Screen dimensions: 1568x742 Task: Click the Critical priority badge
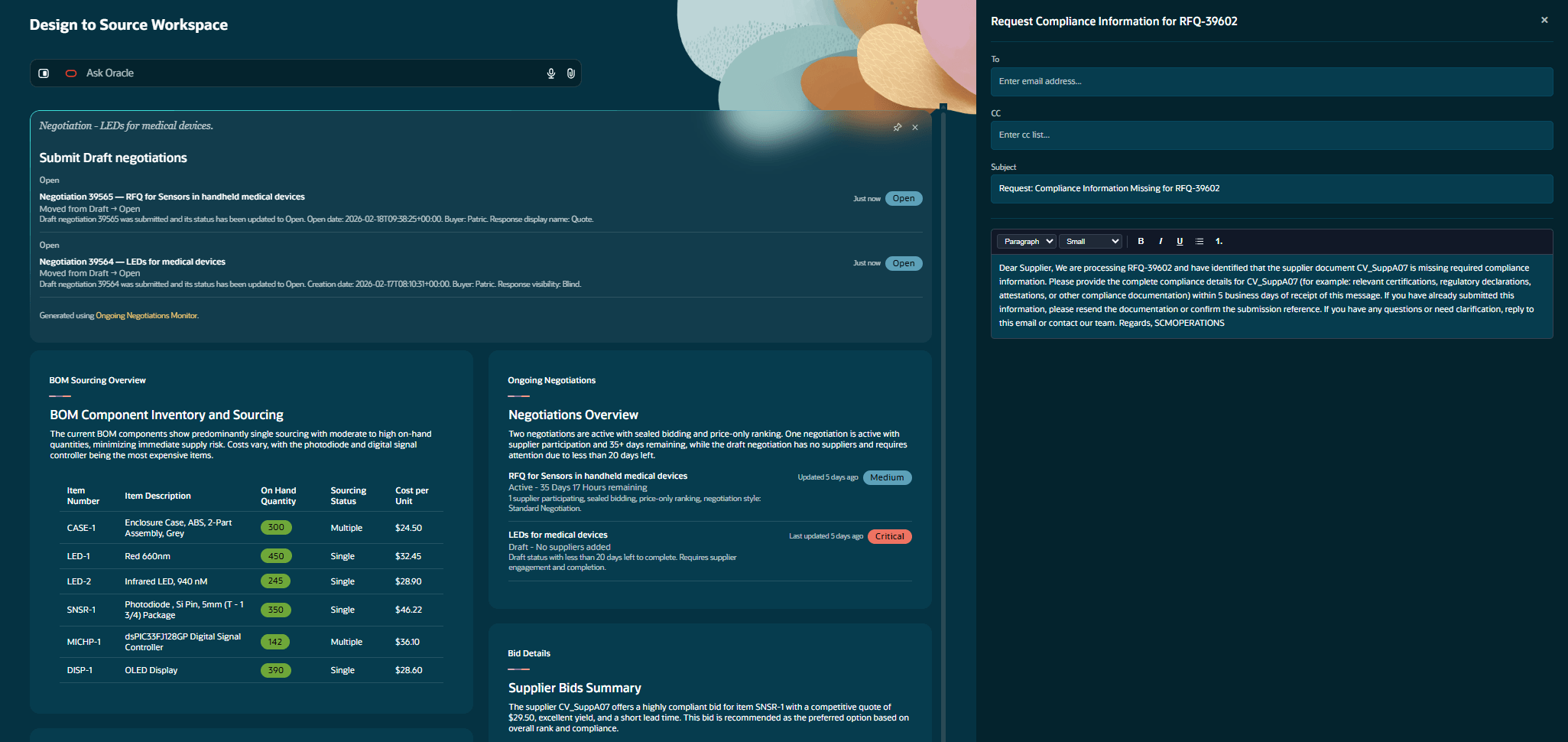click(890, 536)
